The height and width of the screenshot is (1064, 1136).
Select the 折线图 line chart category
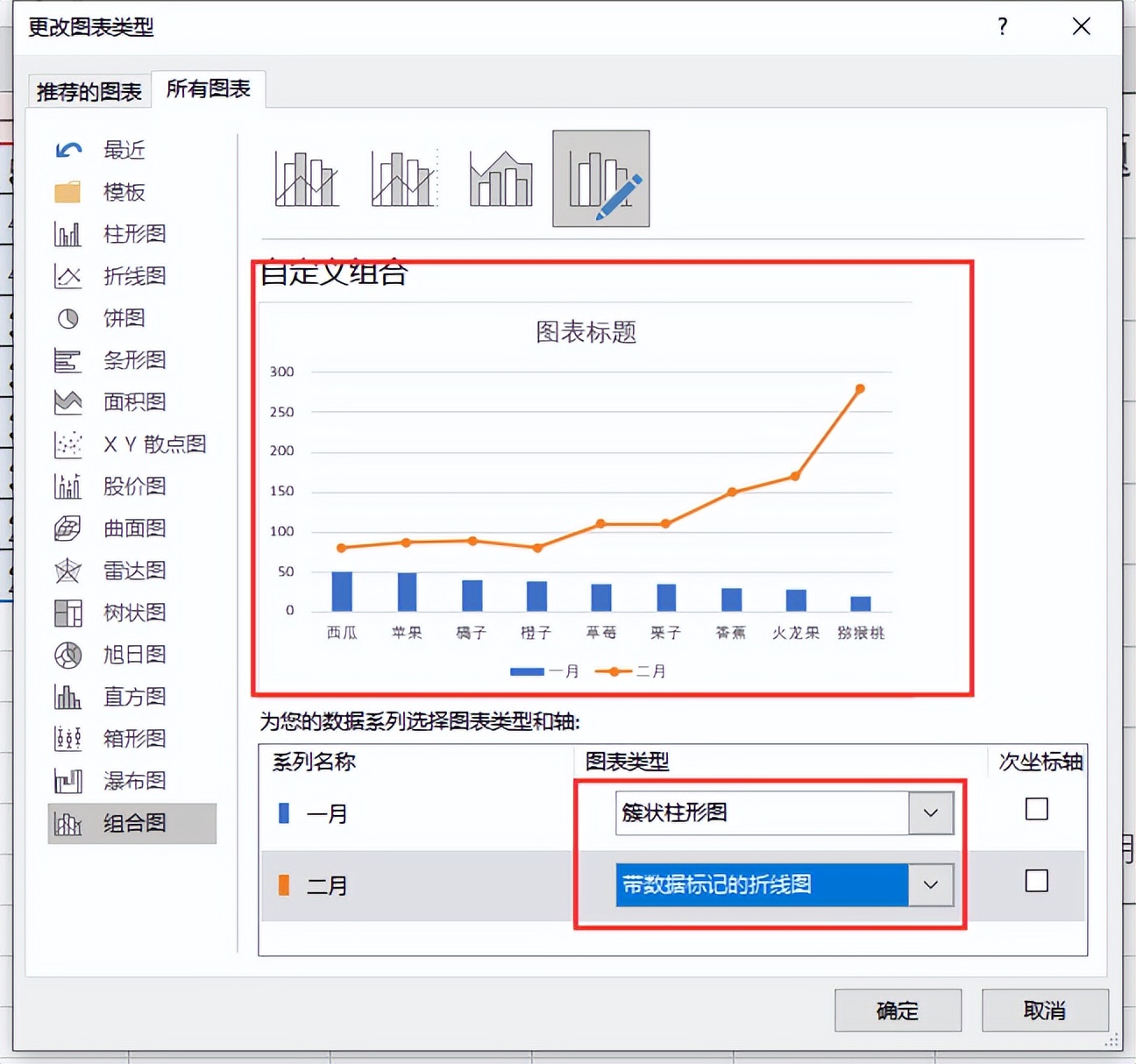(134, 276)
